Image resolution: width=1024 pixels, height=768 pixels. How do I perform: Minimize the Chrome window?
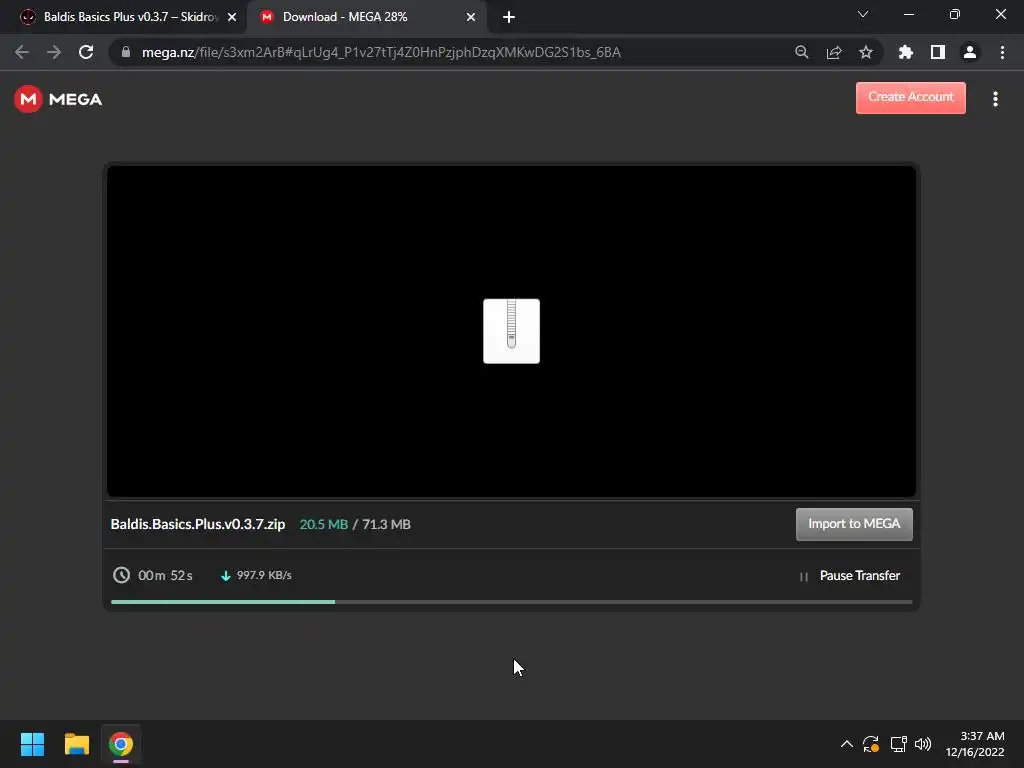tap(908, 14)
